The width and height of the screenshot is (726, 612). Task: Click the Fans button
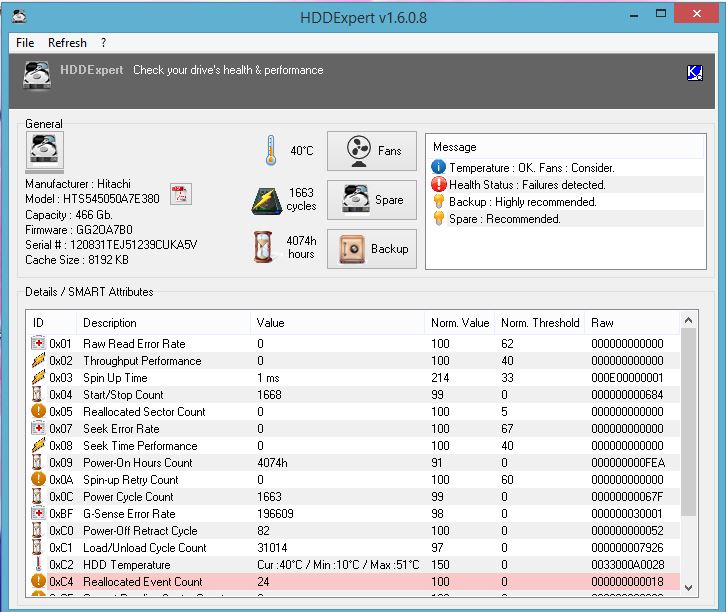click(372, 151)
